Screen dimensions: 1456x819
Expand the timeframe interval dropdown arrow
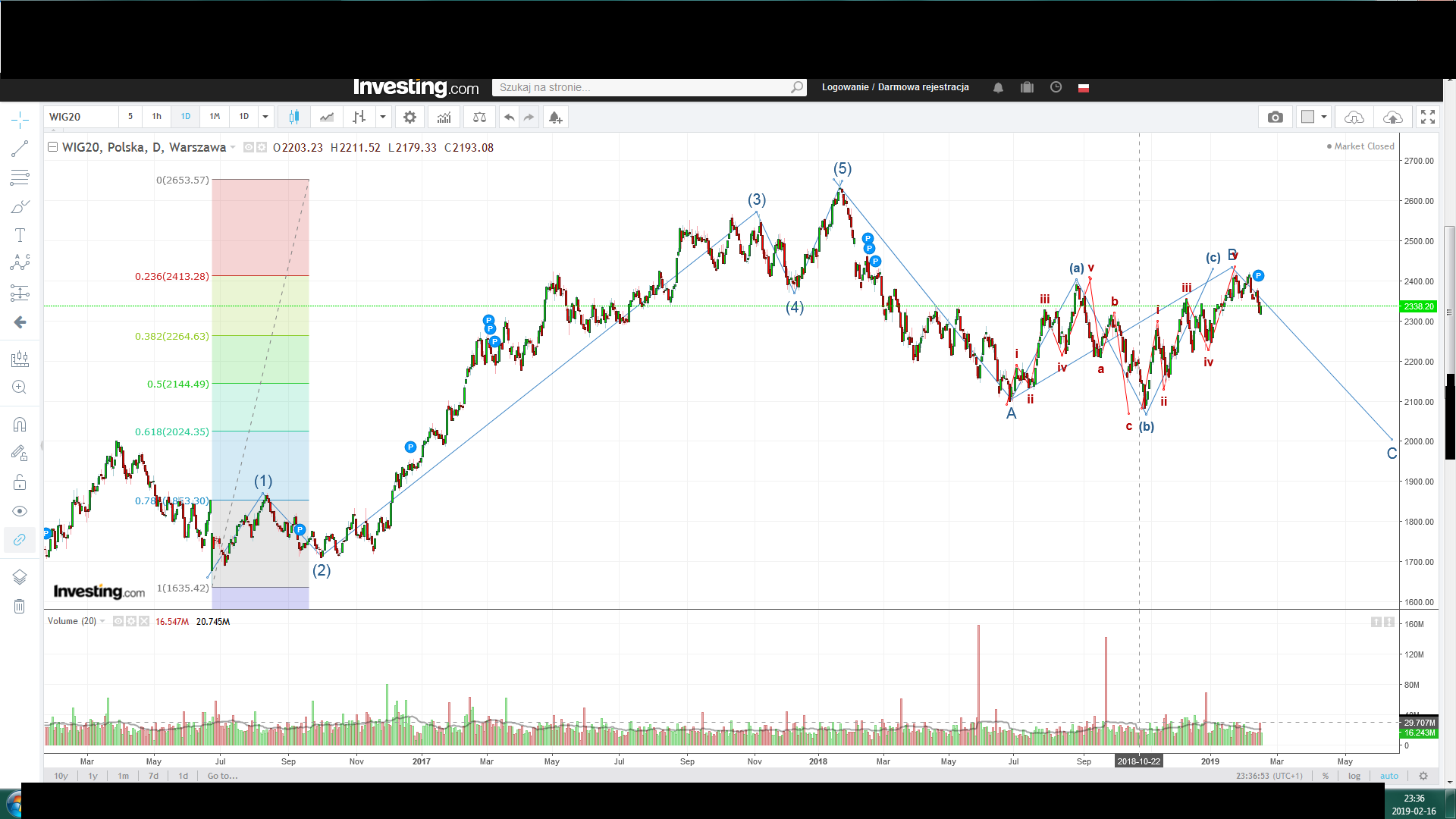click(265, 117)
